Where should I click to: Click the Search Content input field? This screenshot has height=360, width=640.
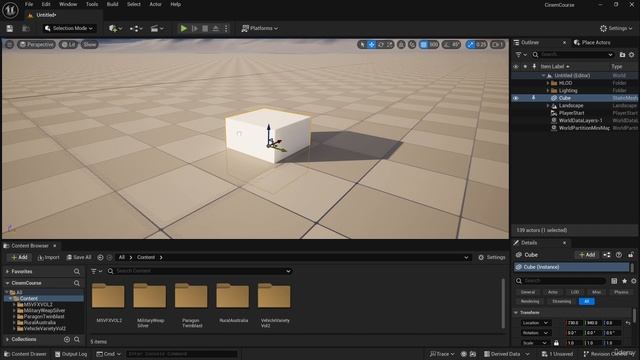[200, 271]
